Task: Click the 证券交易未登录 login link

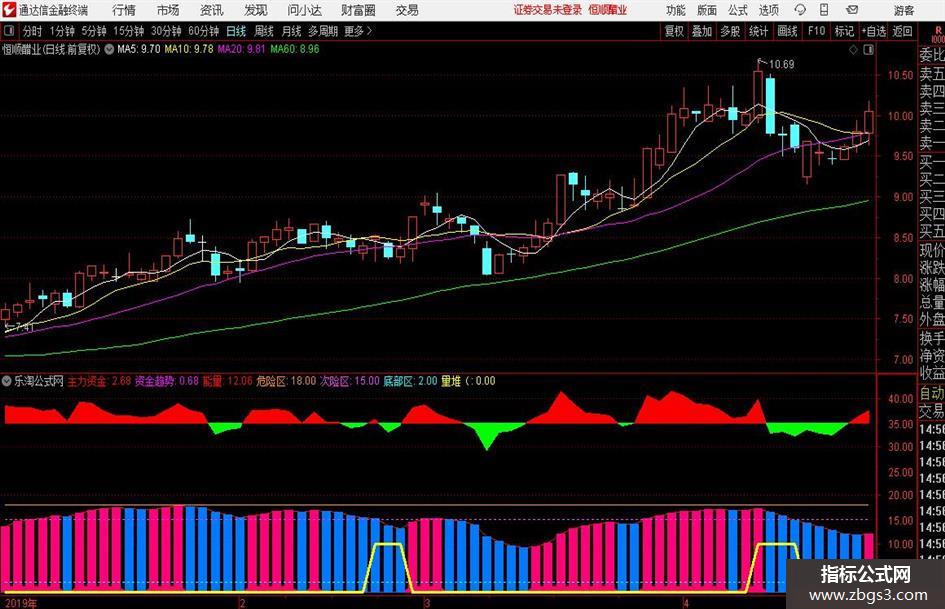Action: [x=548, y=10]
